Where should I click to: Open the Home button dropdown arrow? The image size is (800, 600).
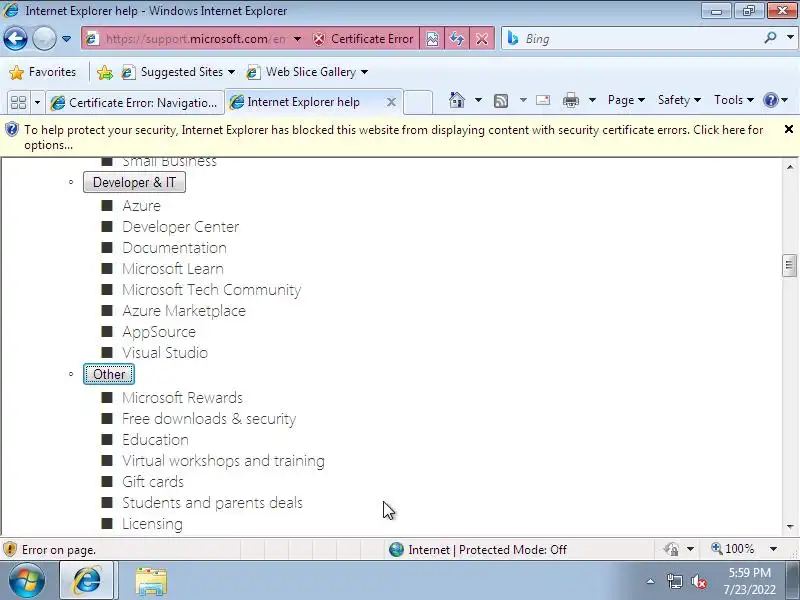(479, 100)
